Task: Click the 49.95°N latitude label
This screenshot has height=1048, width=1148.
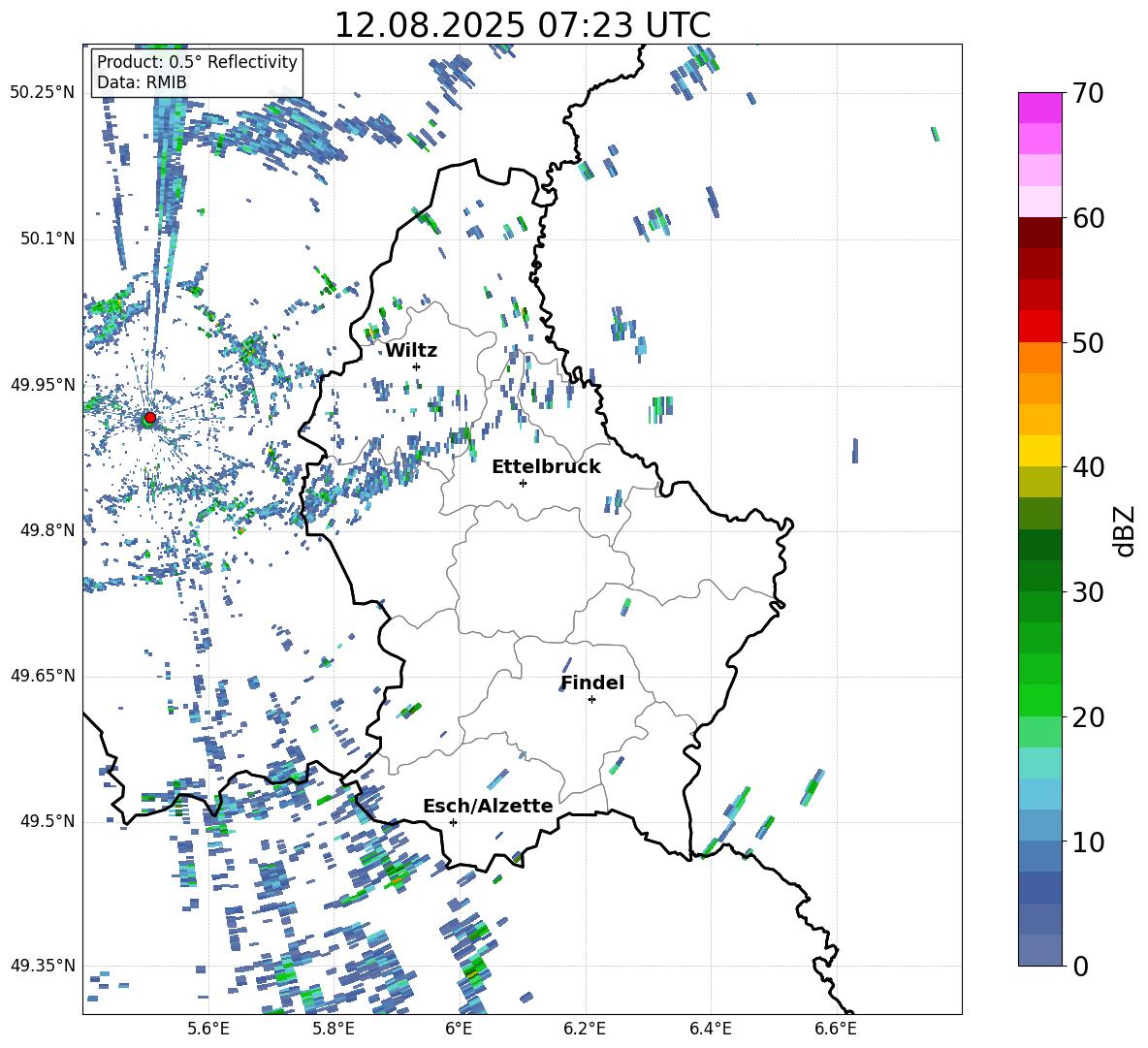Action: (43, 384)
